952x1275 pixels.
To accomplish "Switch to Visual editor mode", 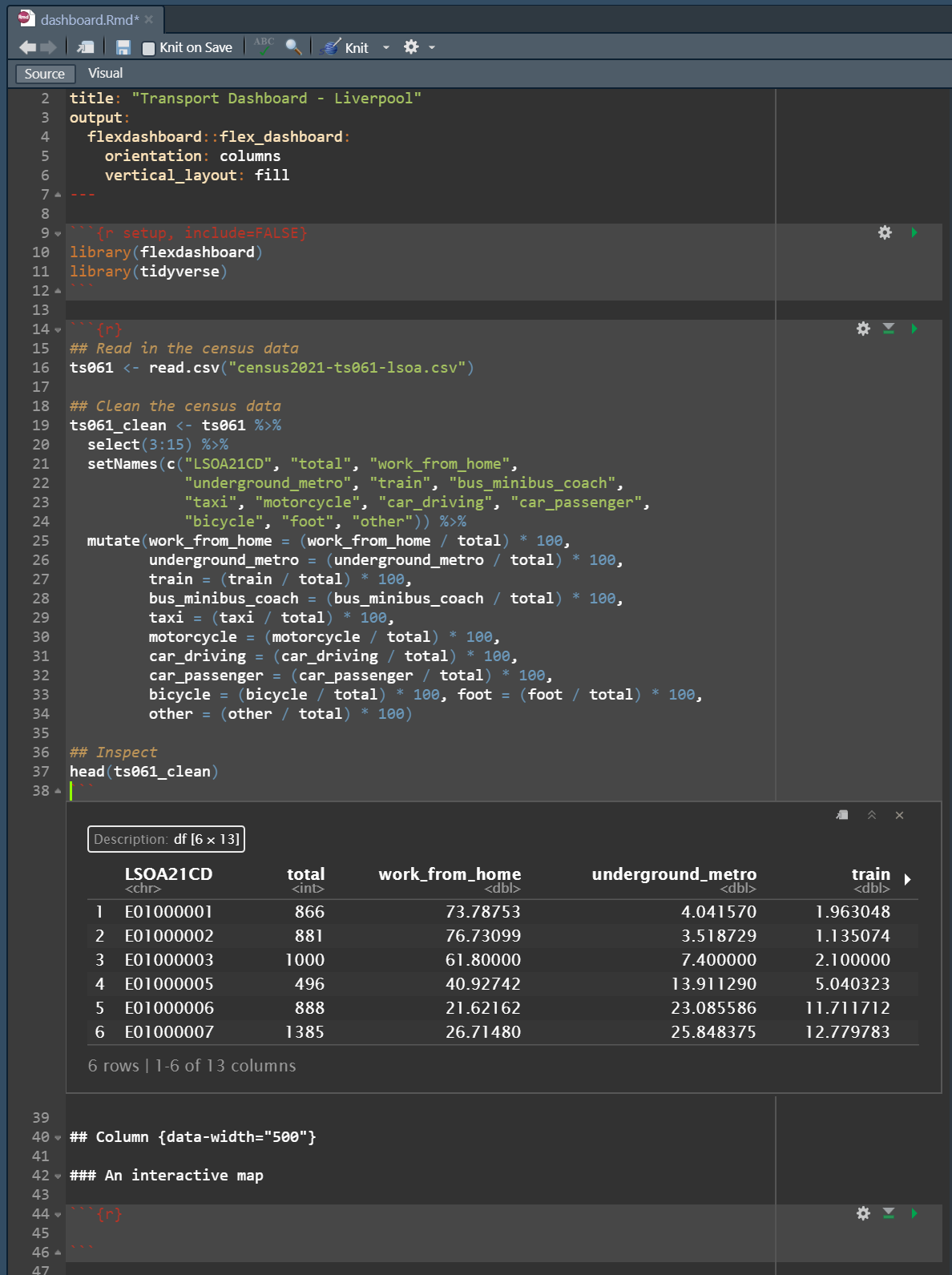I will coord(105,73).
